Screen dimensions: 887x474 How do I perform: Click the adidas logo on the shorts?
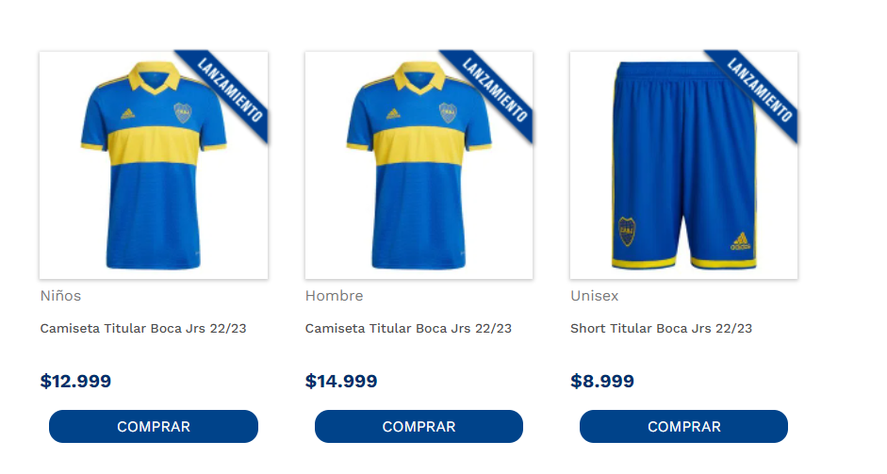(x=740, y=241)
